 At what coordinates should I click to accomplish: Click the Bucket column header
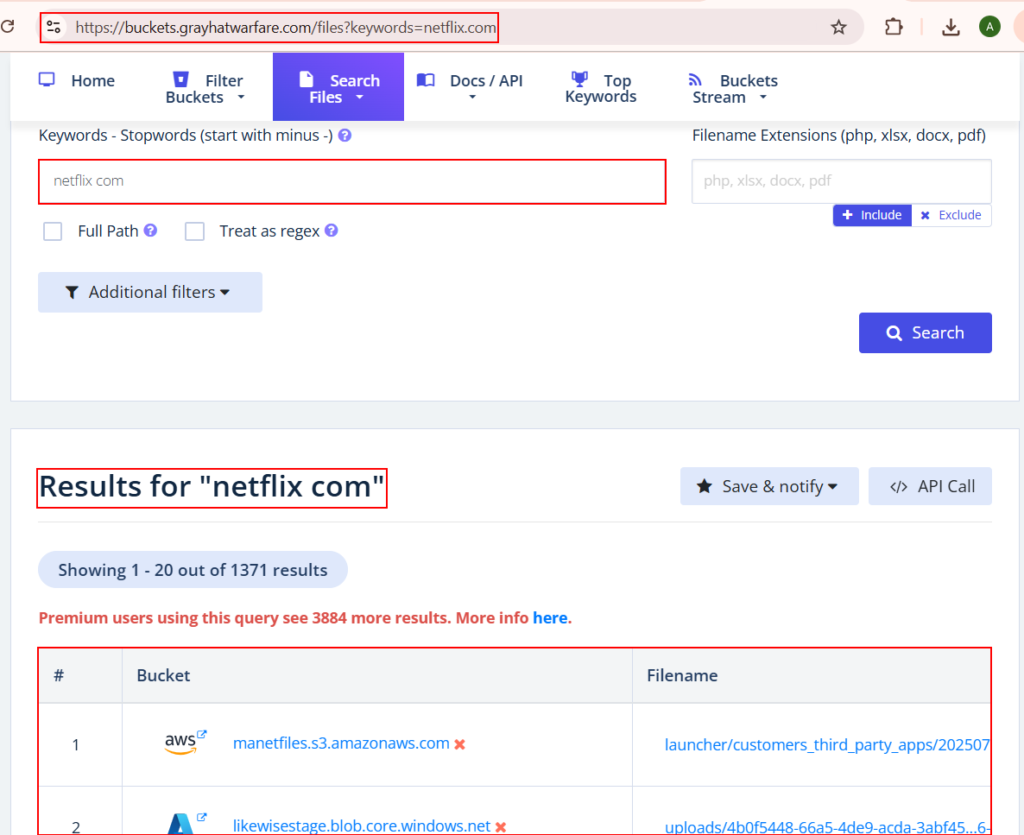point(163,675)
